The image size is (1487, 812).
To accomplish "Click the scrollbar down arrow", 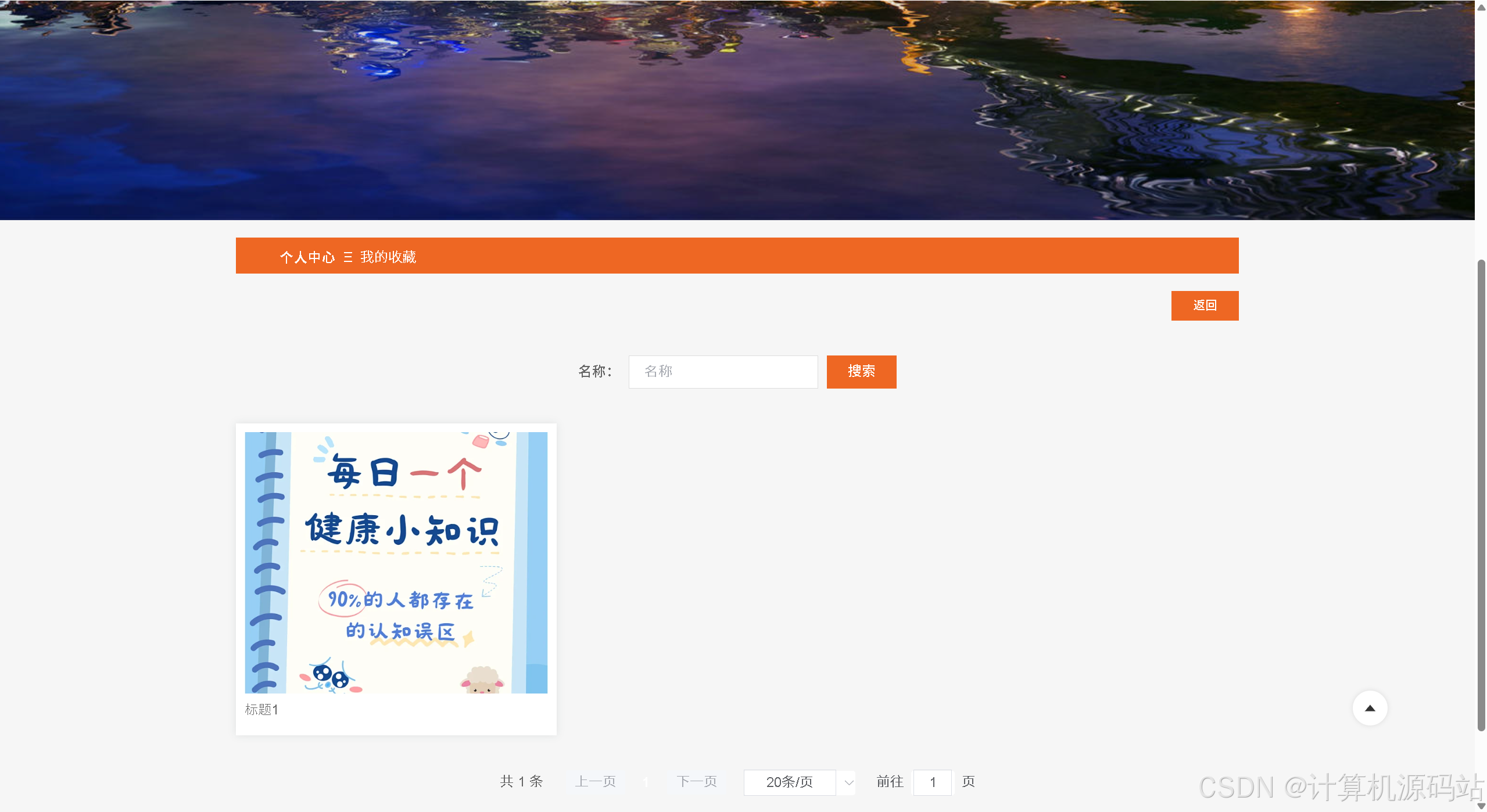I will pyautogui.click(x=1481, y=806).
